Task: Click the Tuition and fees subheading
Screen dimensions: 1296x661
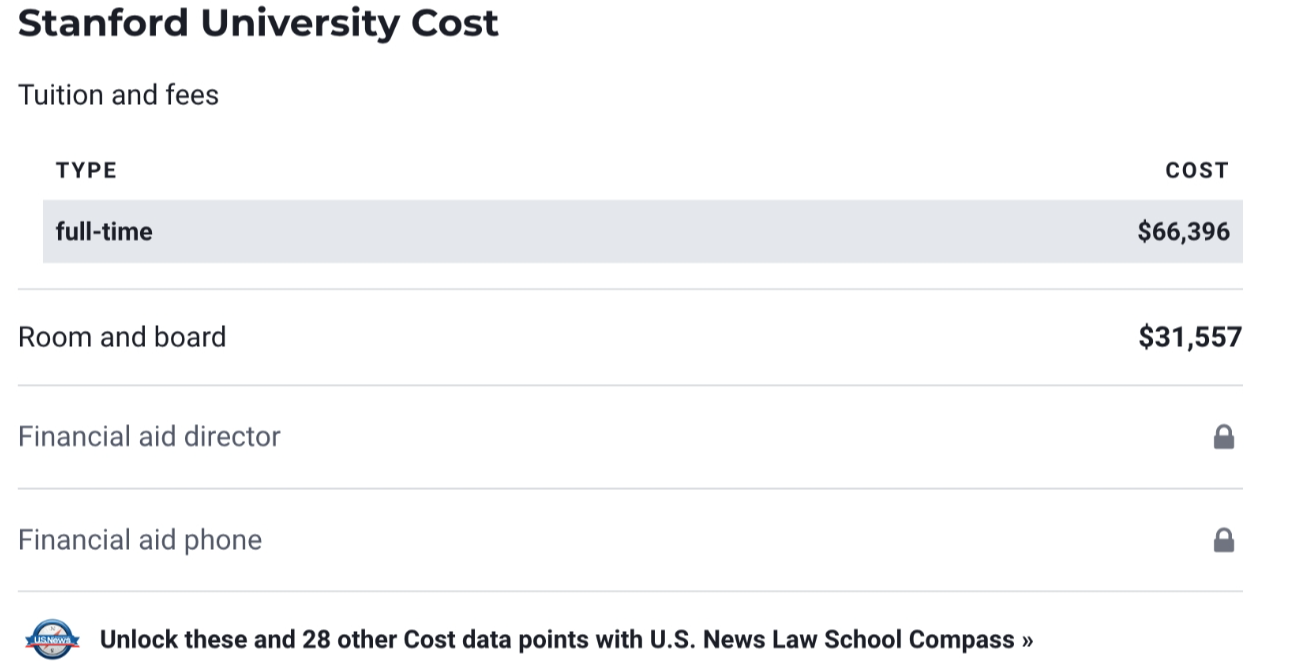Action: [118, 95]
